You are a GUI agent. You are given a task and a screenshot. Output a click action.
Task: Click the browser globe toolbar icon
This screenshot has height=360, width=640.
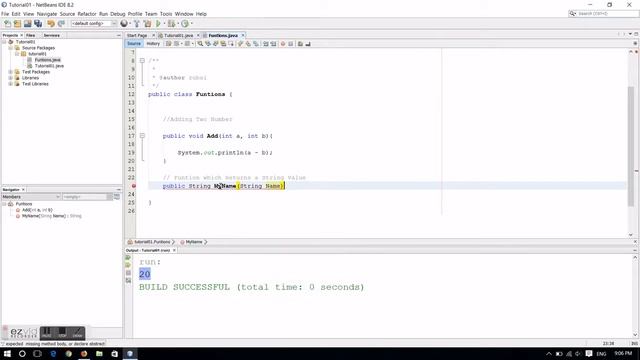tap(124, 24)
